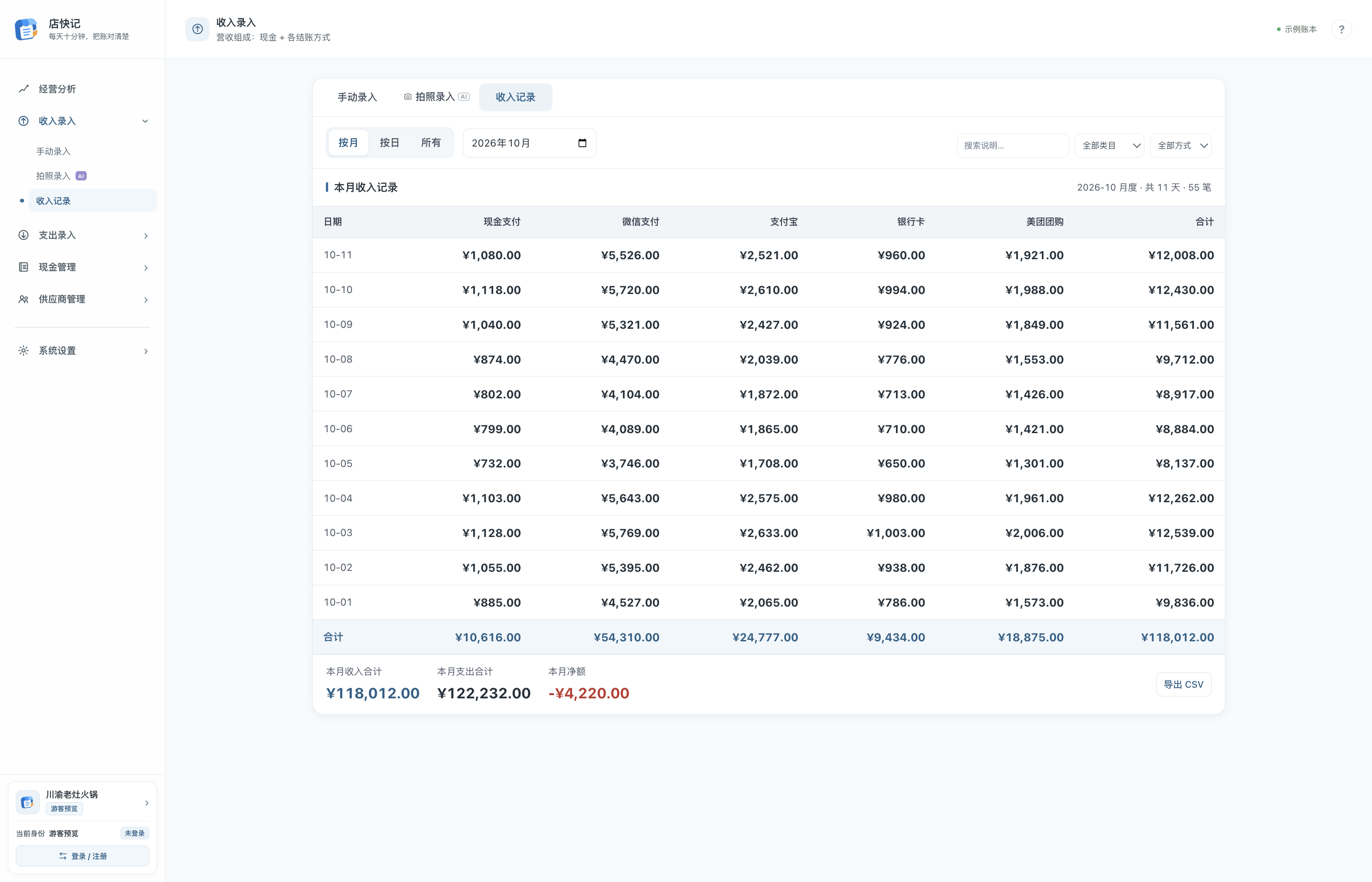Open the help question-mark icon
Screen dimensions: 1372x882
[1341, 29]
